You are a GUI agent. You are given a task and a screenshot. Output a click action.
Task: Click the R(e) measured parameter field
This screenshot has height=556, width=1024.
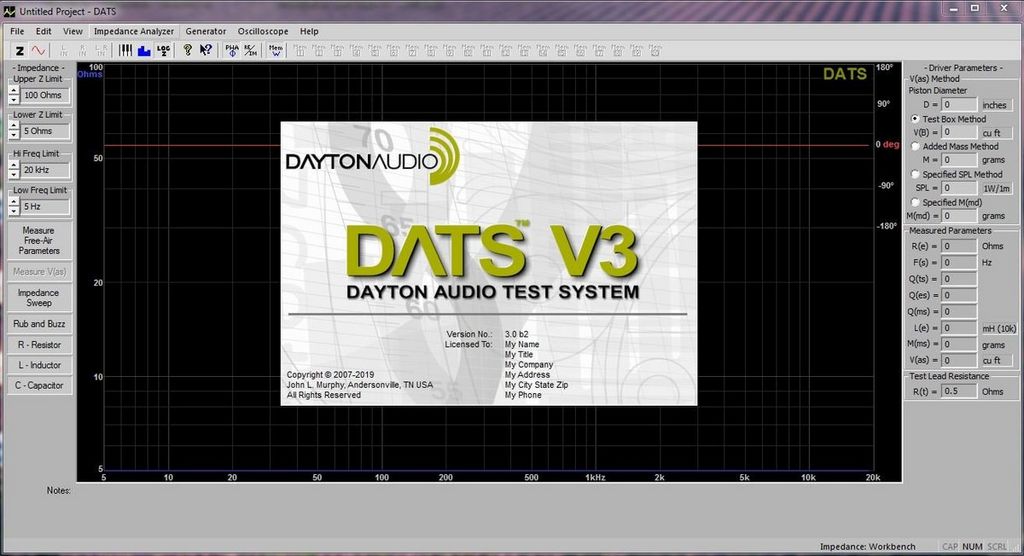coord(959,246)
